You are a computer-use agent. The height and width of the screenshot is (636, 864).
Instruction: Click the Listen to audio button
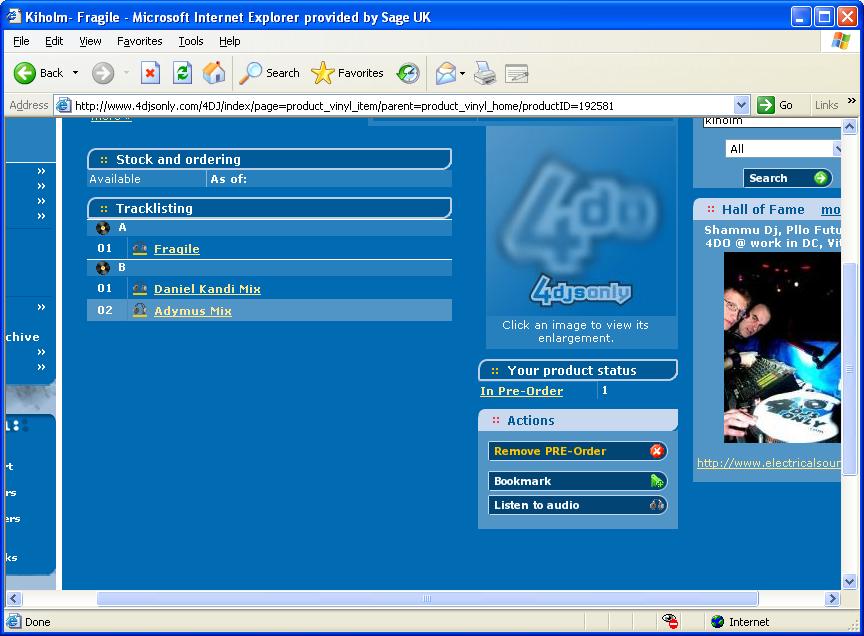[x=577, y=505]
